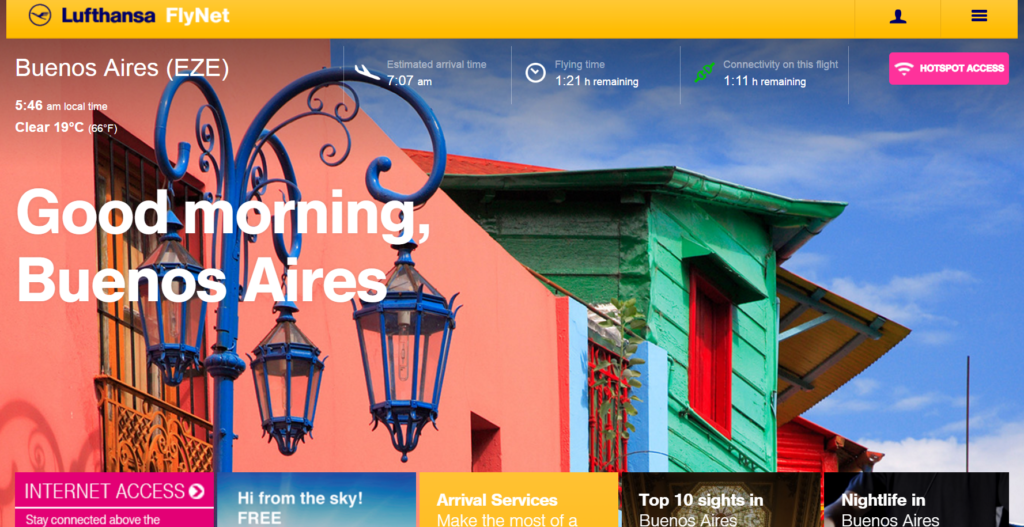Open the user profile icon
The image size is (1024, 527).
(898, 16)
